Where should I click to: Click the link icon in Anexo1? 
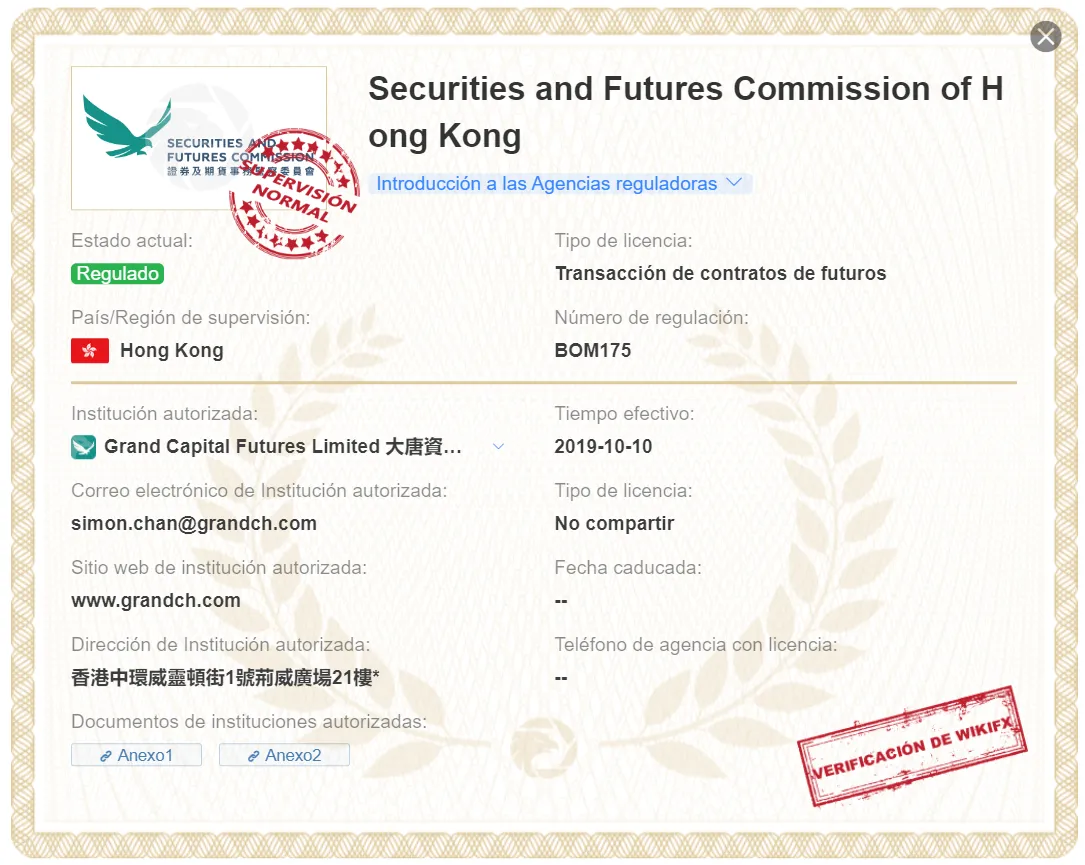pyautogui.click(x=106, y=756)
